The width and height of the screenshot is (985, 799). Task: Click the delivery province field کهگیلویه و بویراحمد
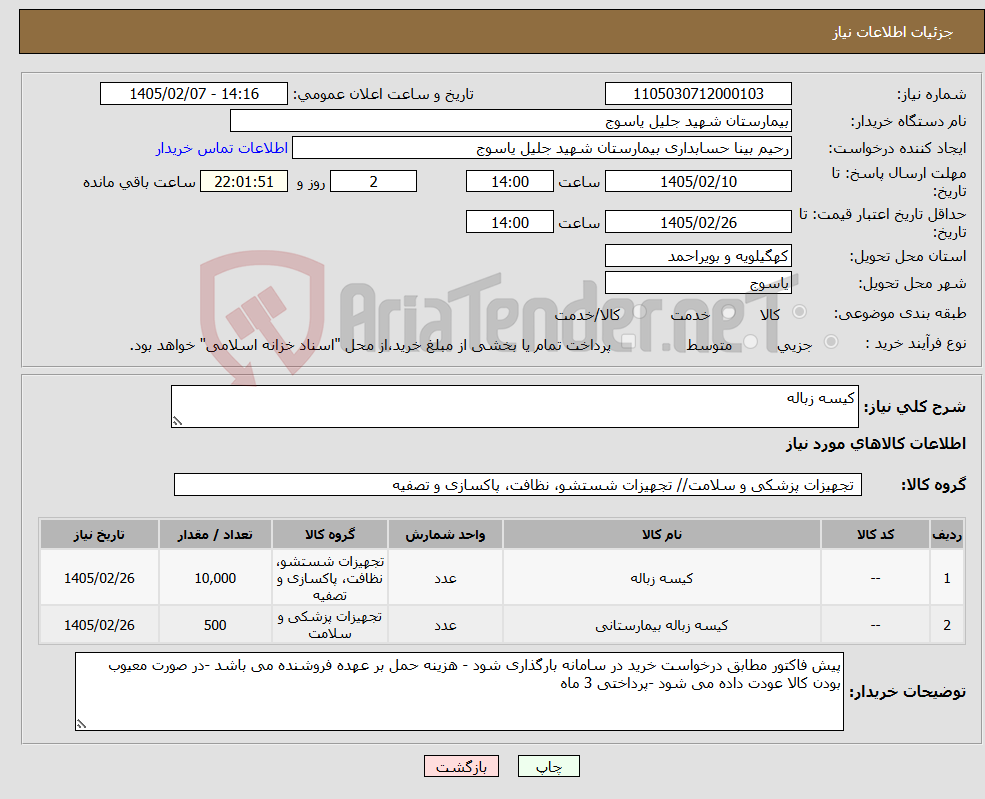click(698, 256)
